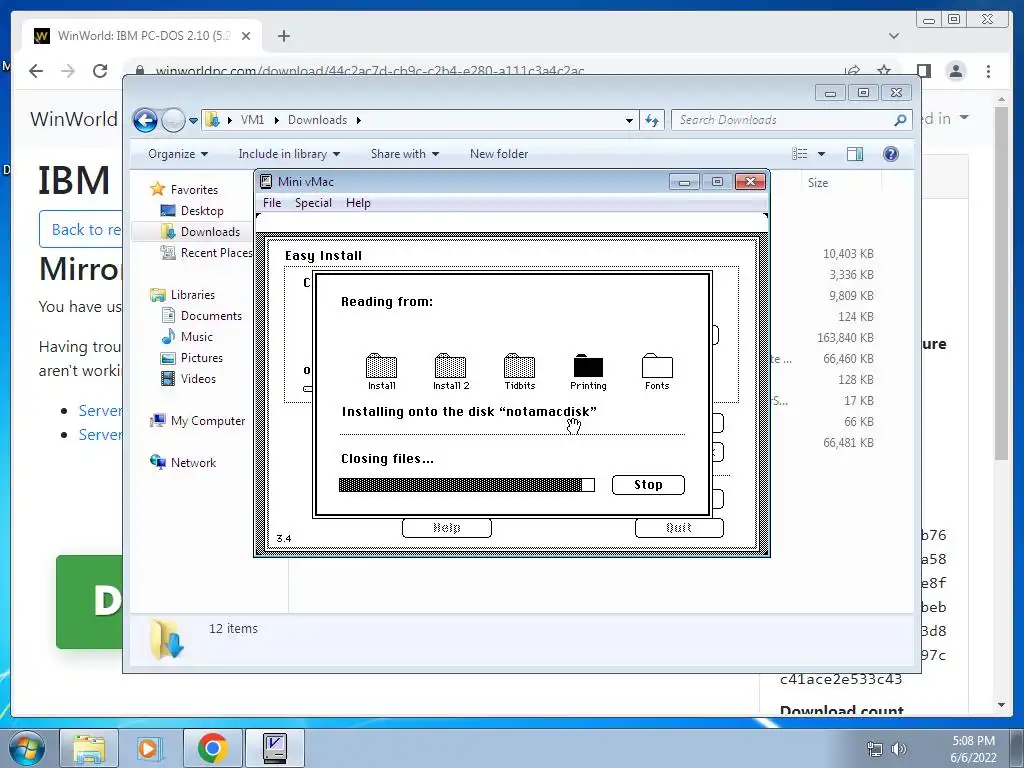Click the 163,840 KB size entry
Screen dimensions: 1024x768
pyautogui.click(x=845, y=338)
